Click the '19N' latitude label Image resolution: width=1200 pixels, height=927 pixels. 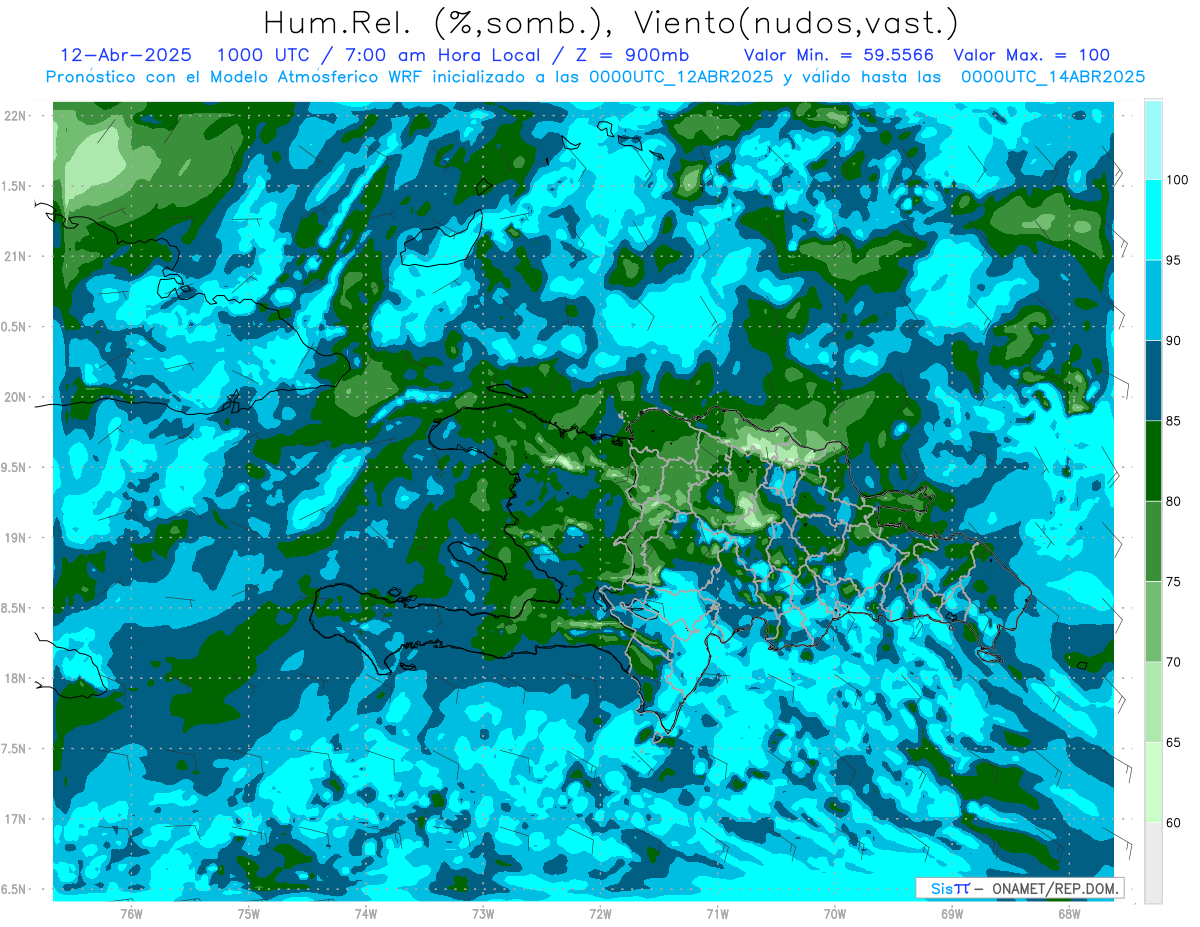(x=17, y=538)
